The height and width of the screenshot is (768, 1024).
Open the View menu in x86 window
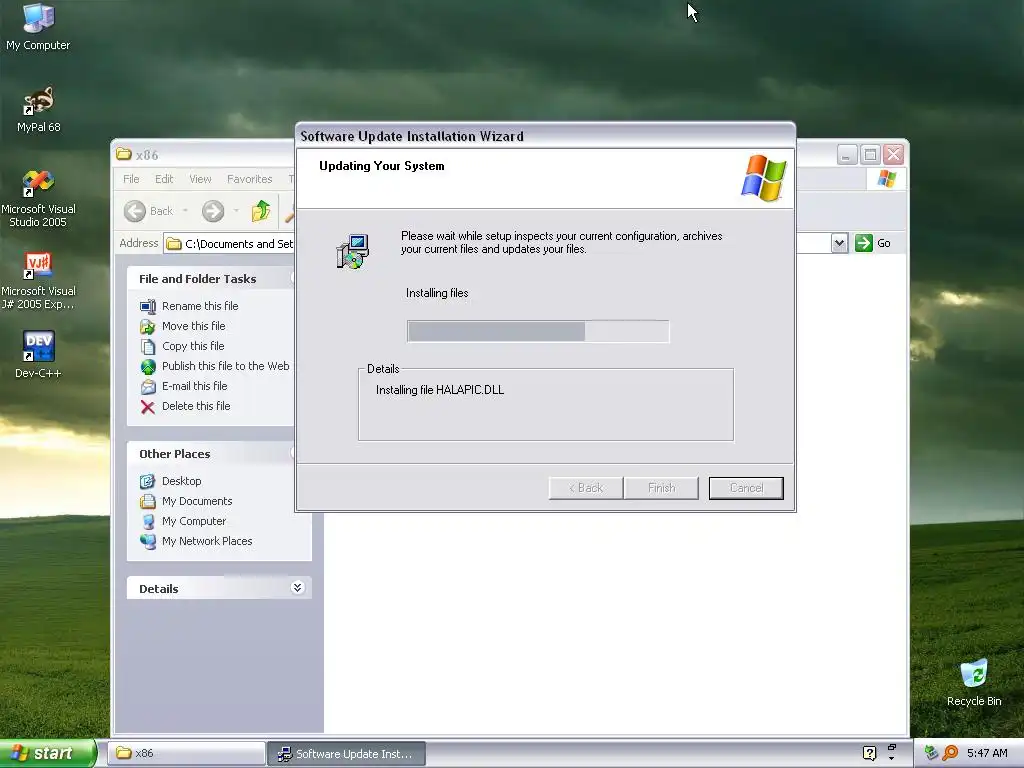[x=200, y=179]
